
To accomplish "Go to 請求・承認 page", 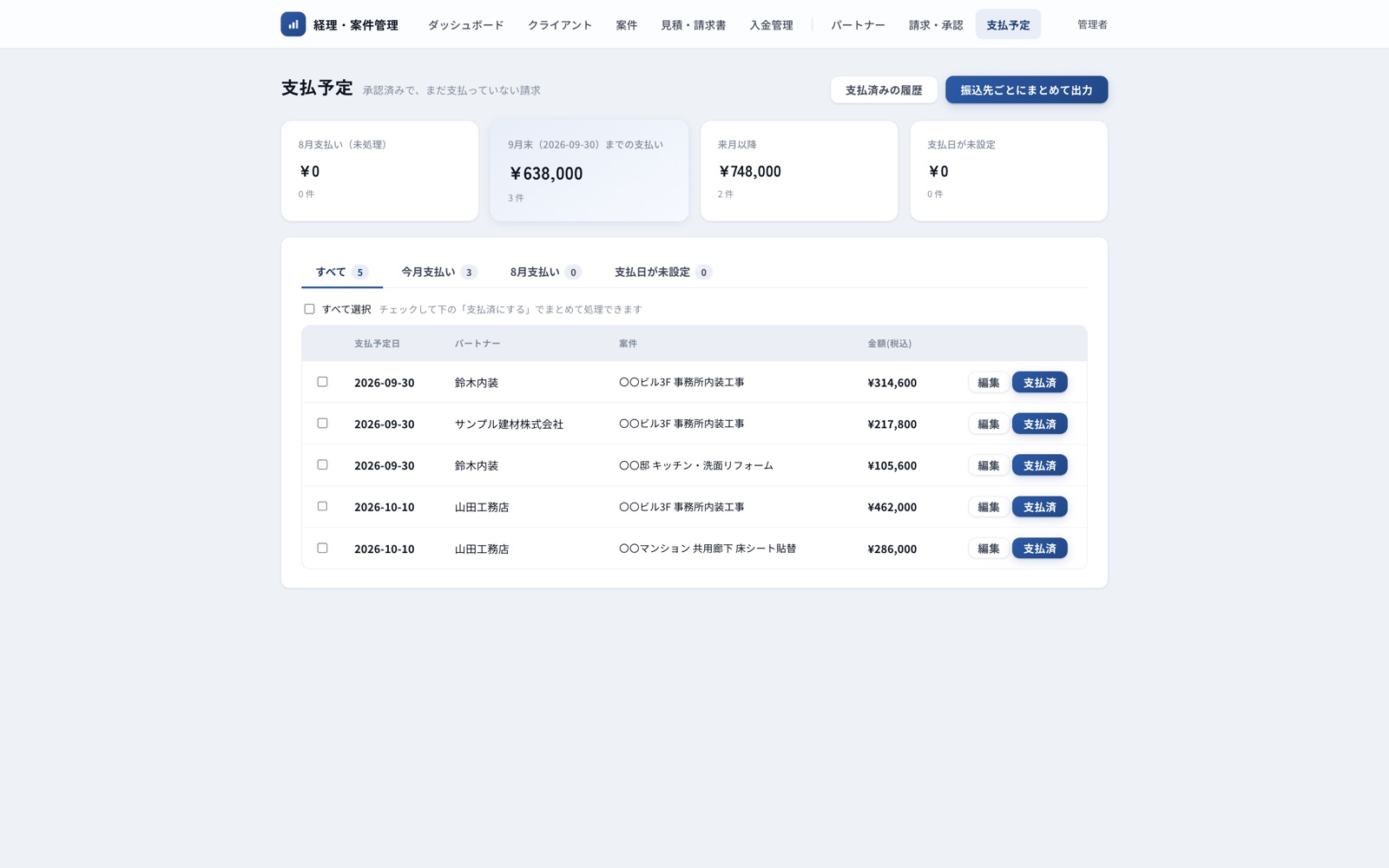I will [936, 25].
